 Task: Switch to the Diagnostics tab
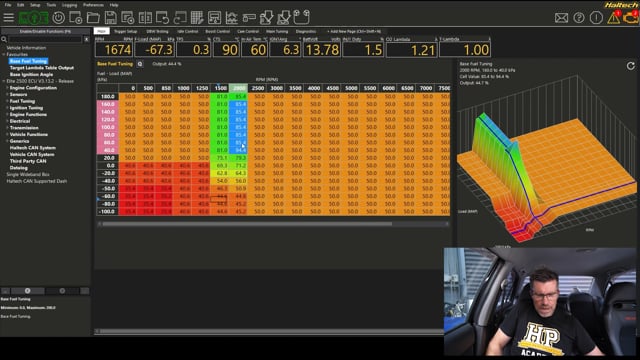[x=306, y=31]
